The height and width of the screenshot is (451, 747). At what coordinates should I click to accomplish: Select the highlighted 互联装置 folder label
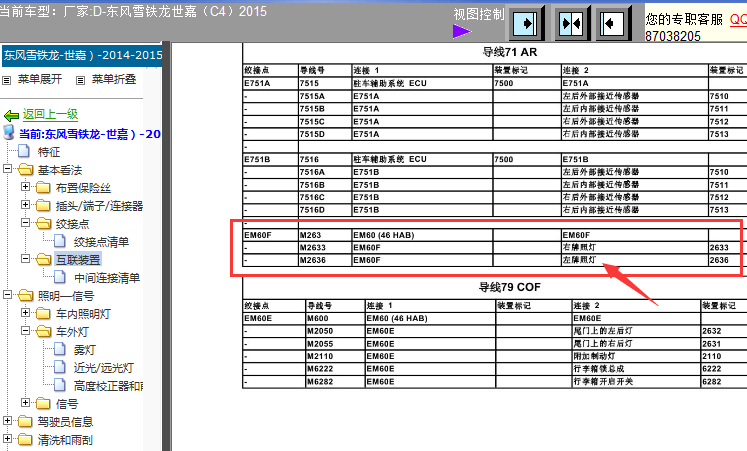tap(78, 260)
